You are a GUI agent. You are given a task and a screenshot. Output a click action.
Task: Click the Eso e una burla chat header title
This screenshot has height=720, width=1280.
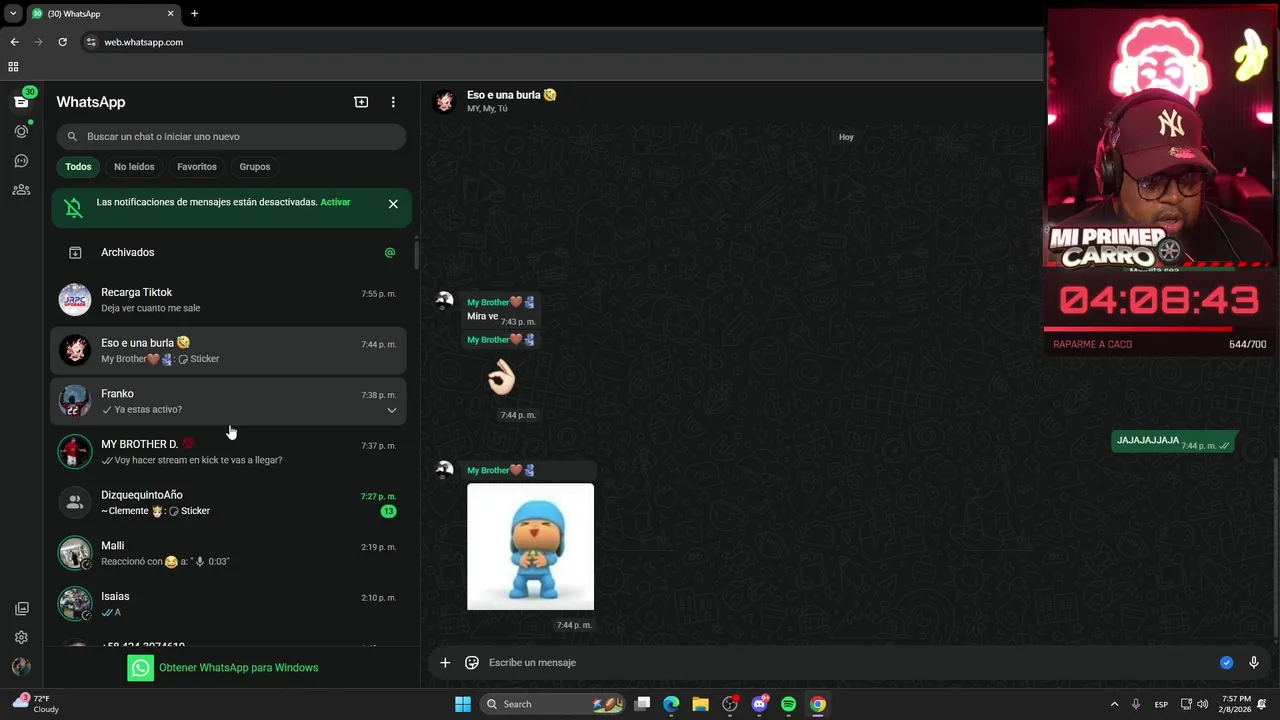pyautogui.click(x=511, y=95)
